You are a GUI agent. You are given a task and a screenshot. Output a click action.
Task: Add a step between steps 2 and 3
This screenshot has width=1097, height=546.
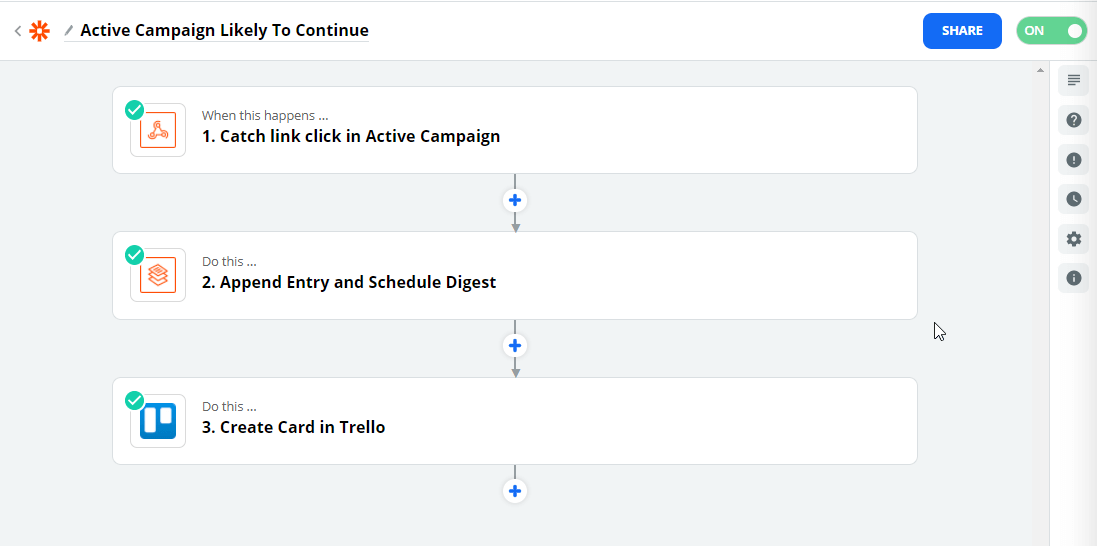coord(515,346)
